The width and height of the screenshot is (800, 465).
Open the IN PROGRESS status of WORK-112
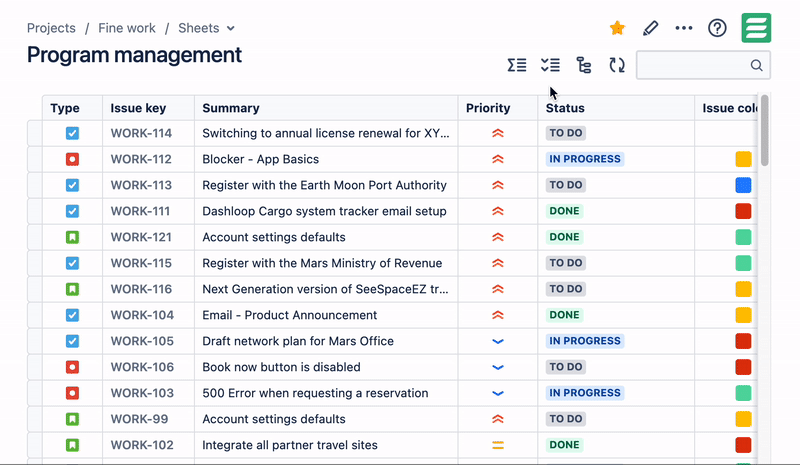[585, 159]
